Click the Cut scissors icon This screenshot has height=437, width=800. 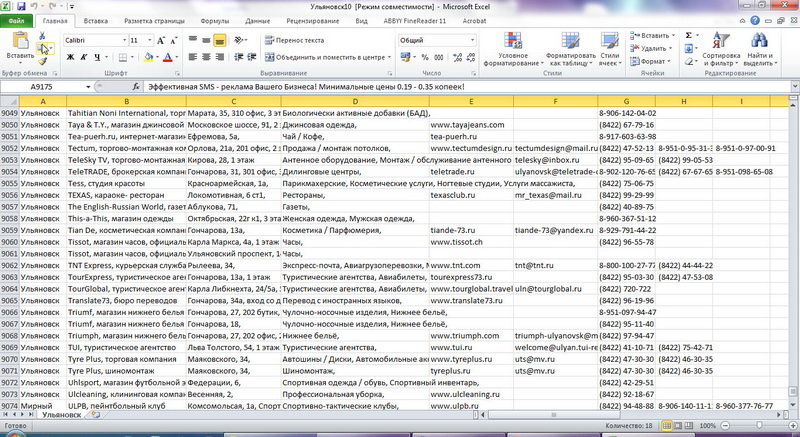point(42,36)
